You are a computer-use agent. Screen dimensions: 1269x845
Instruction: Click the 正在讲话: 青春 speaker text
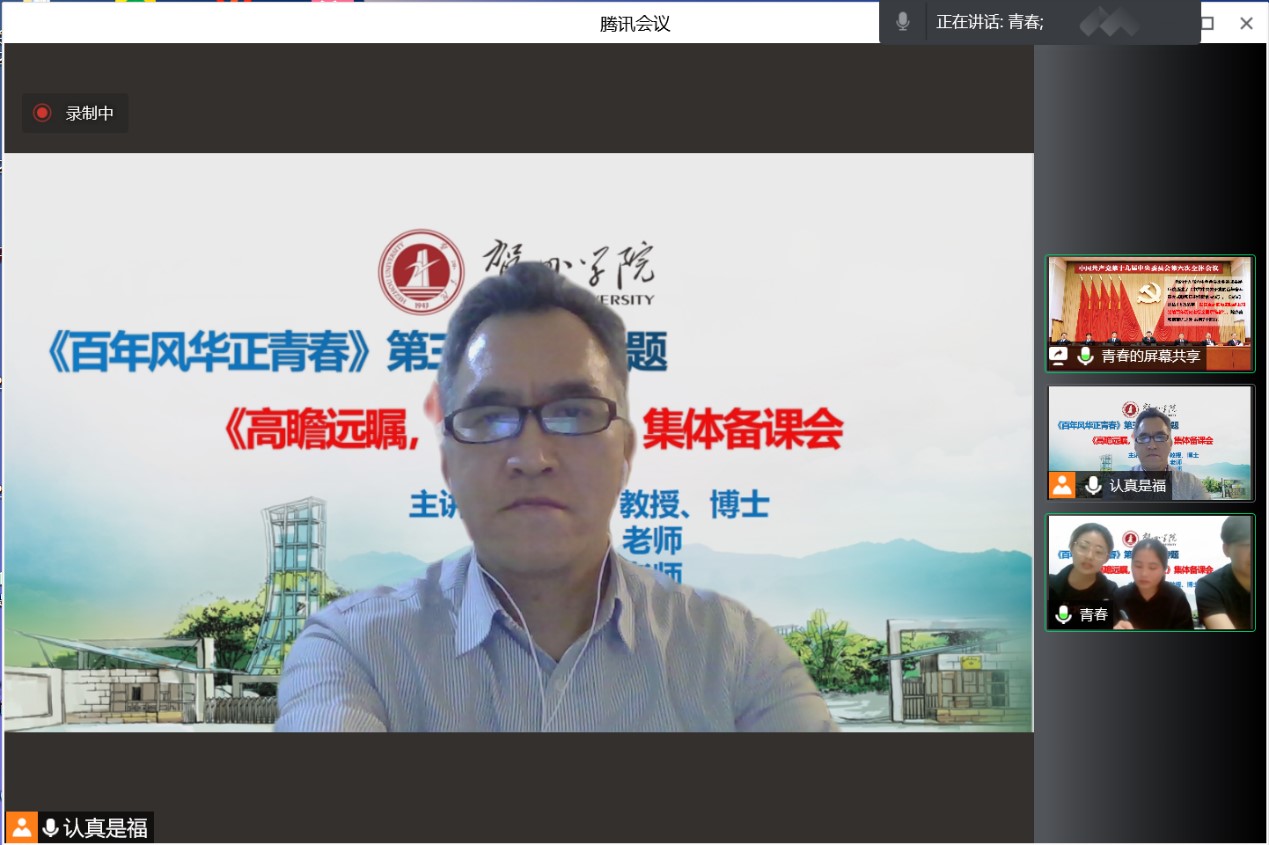click(x=989, y=22)
